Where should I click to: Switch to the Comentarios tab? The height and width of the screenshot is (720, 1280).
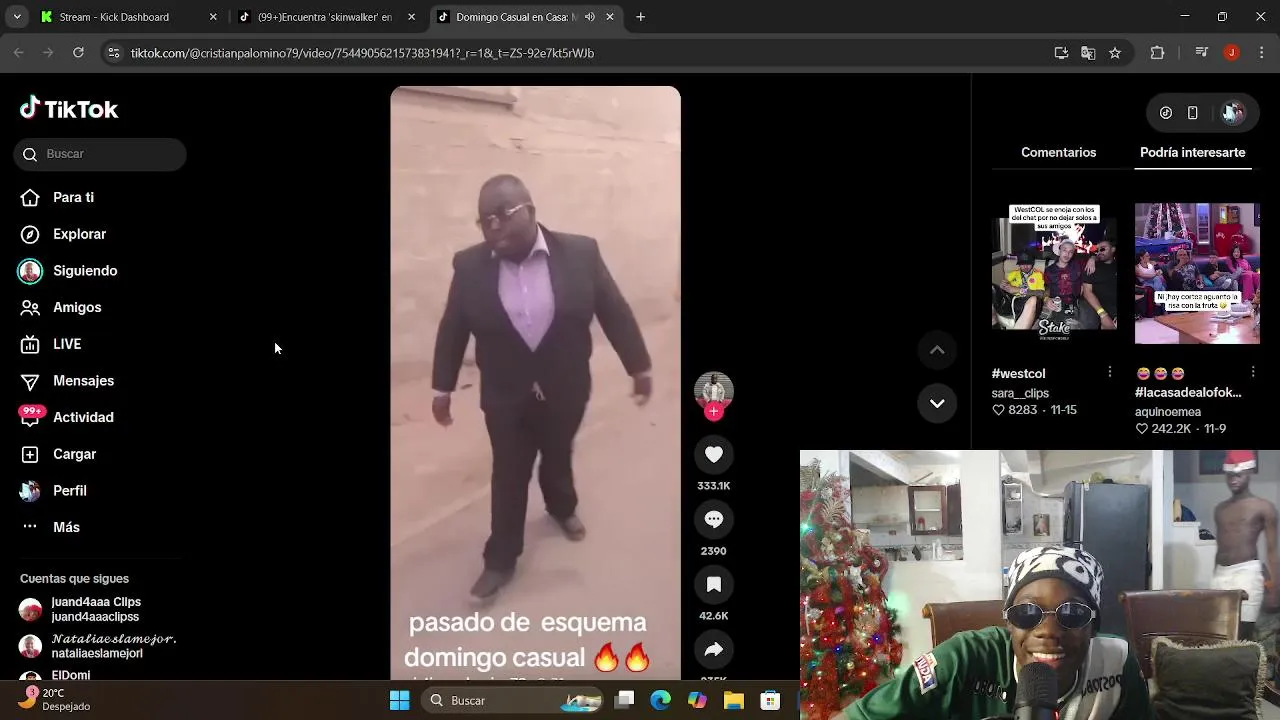click(x=1058, y=152)
